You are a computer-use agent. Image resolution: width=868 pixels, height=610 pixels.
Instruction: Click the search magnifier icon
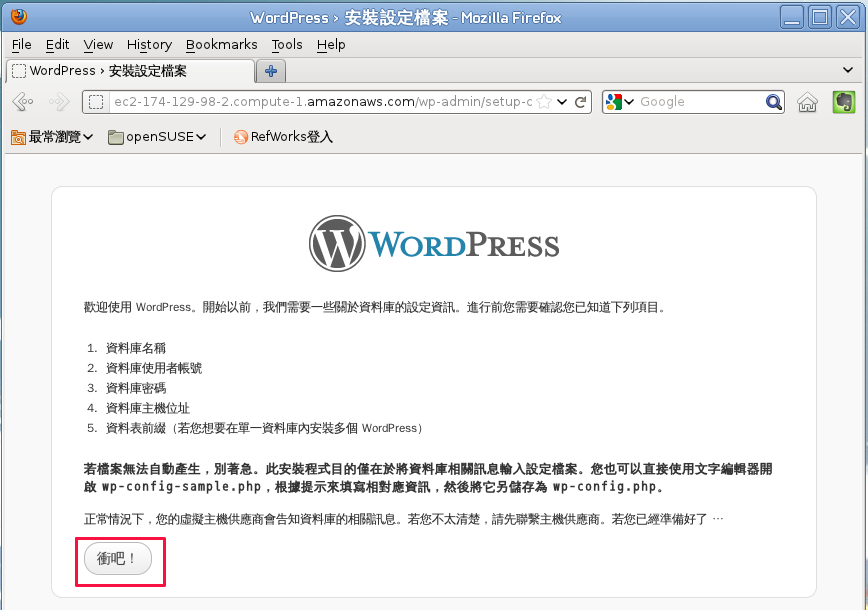point(773,102)
